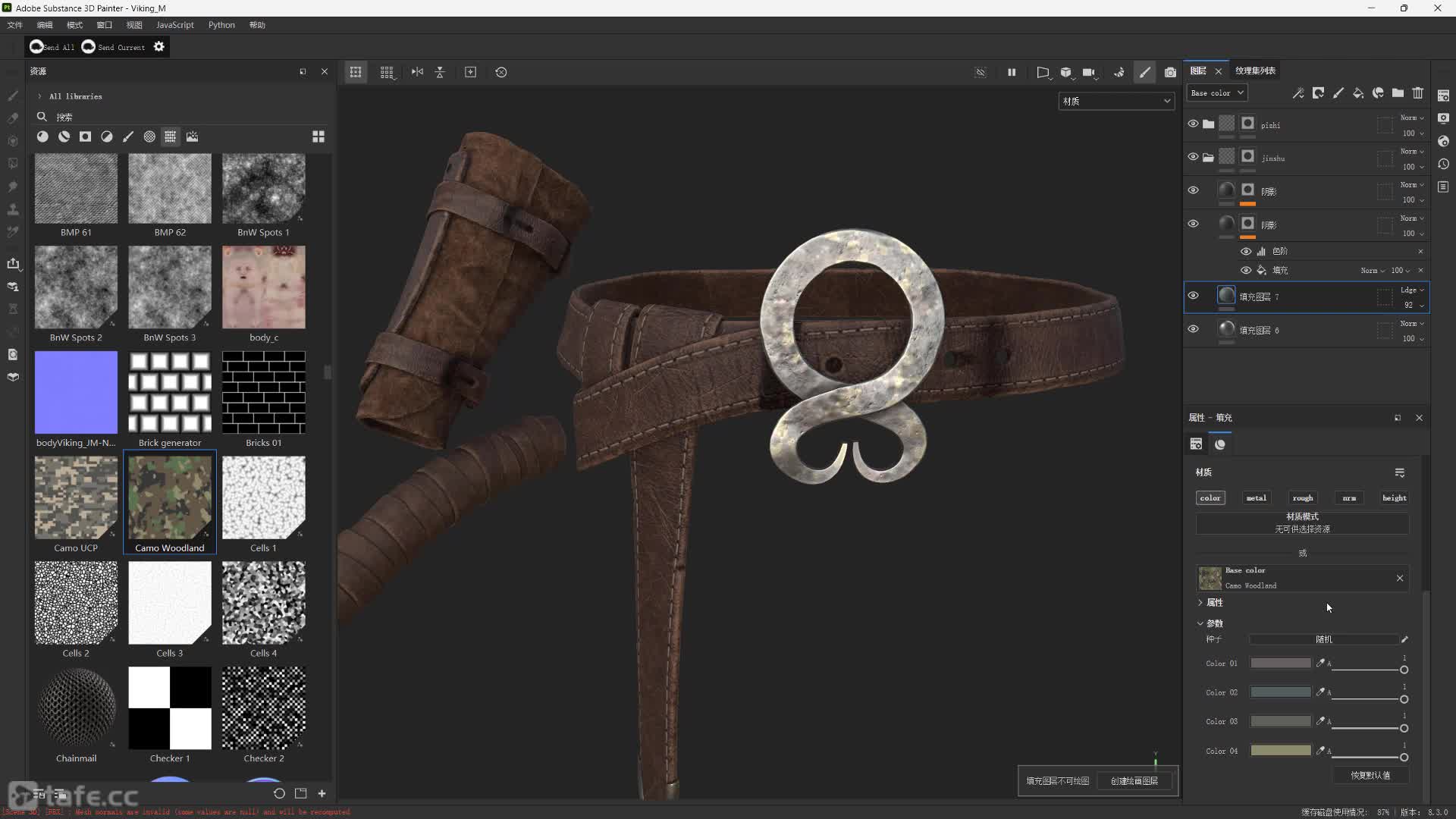Toggle the height channel button
Screen dimensions: 1456x819
pos(1394,498)
